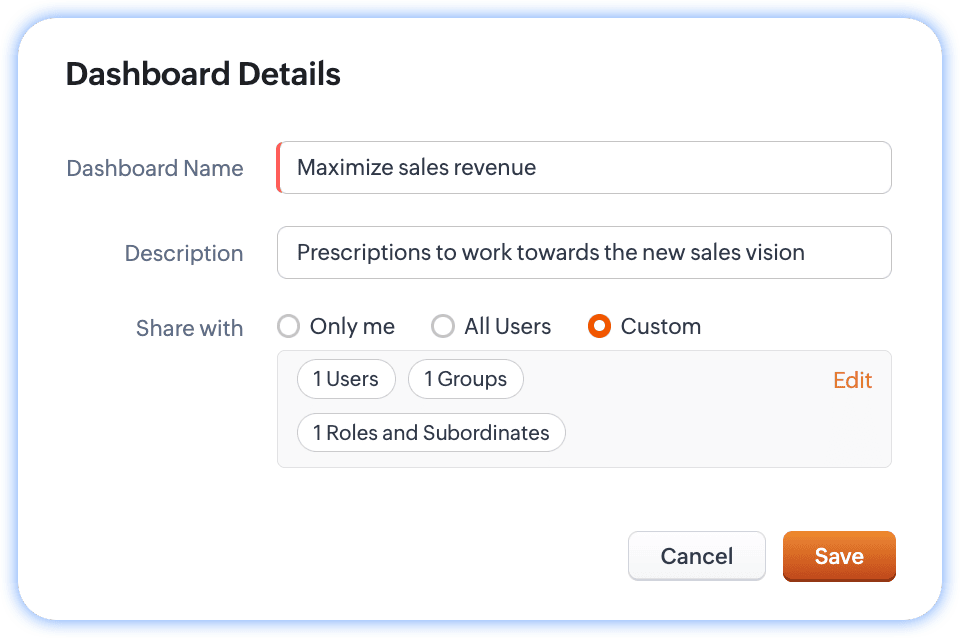Viewport: 960px width, 638px height.
Task: Select the "Only me" radio button
Action: [x=289, y=327]
